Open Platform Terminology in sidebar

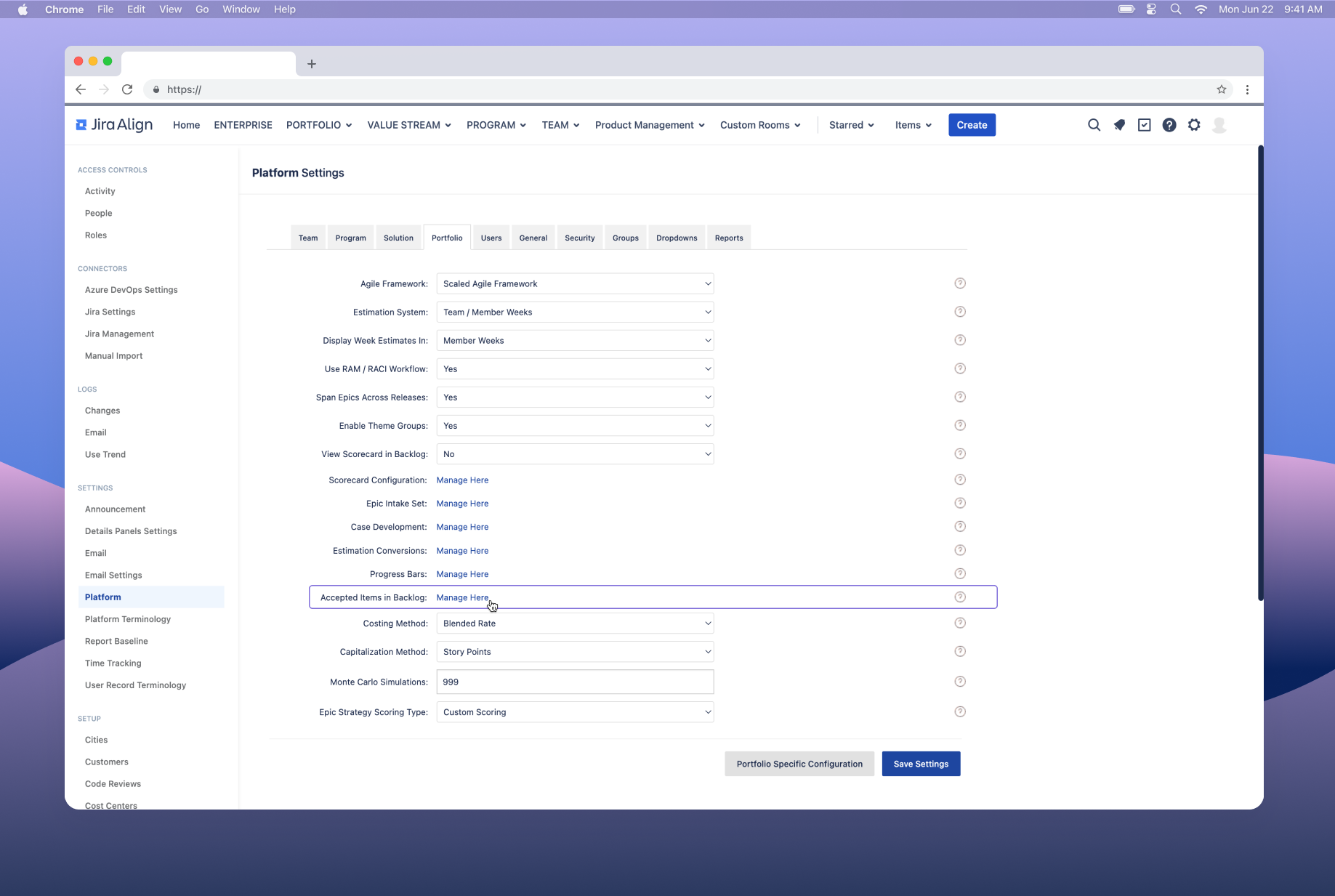pyautogui.click(x=128, y=619)
